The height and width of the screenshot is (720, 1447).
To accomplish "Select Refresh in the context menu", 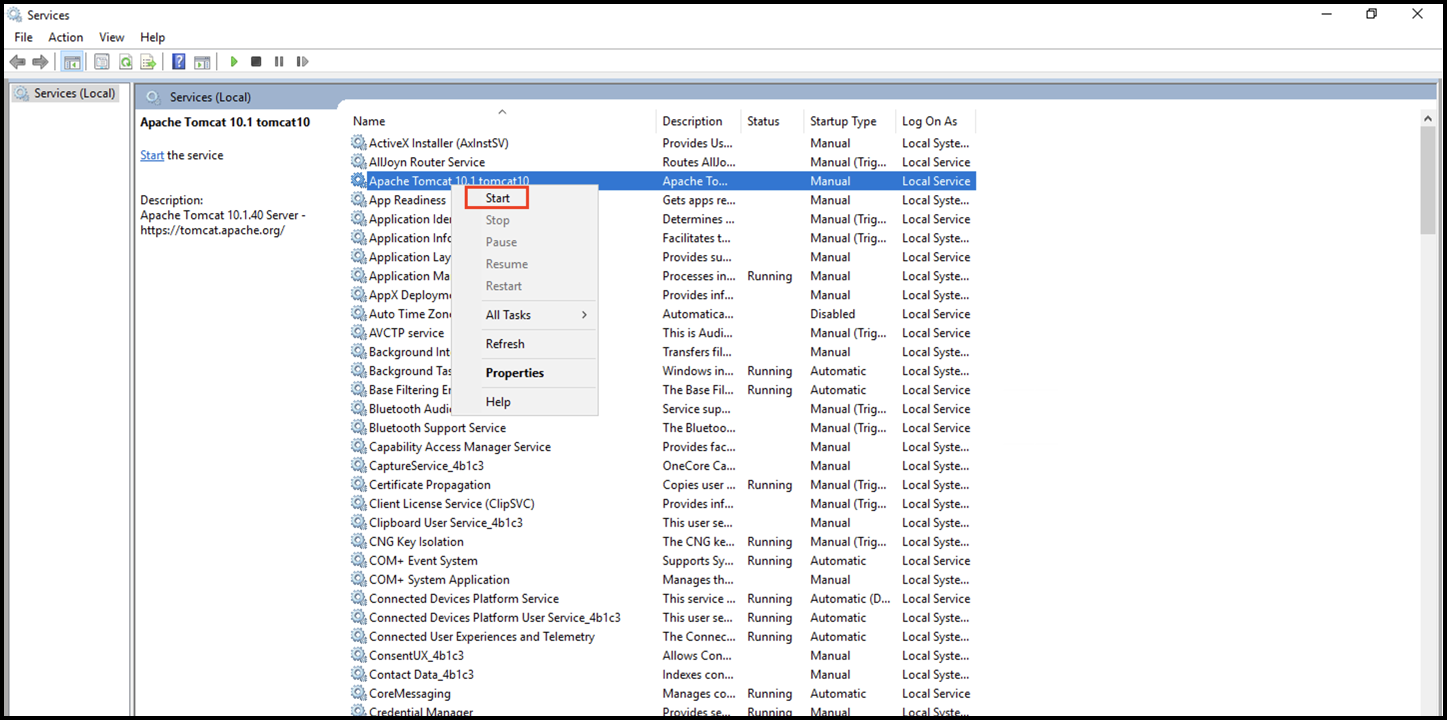I will (505, 344).
